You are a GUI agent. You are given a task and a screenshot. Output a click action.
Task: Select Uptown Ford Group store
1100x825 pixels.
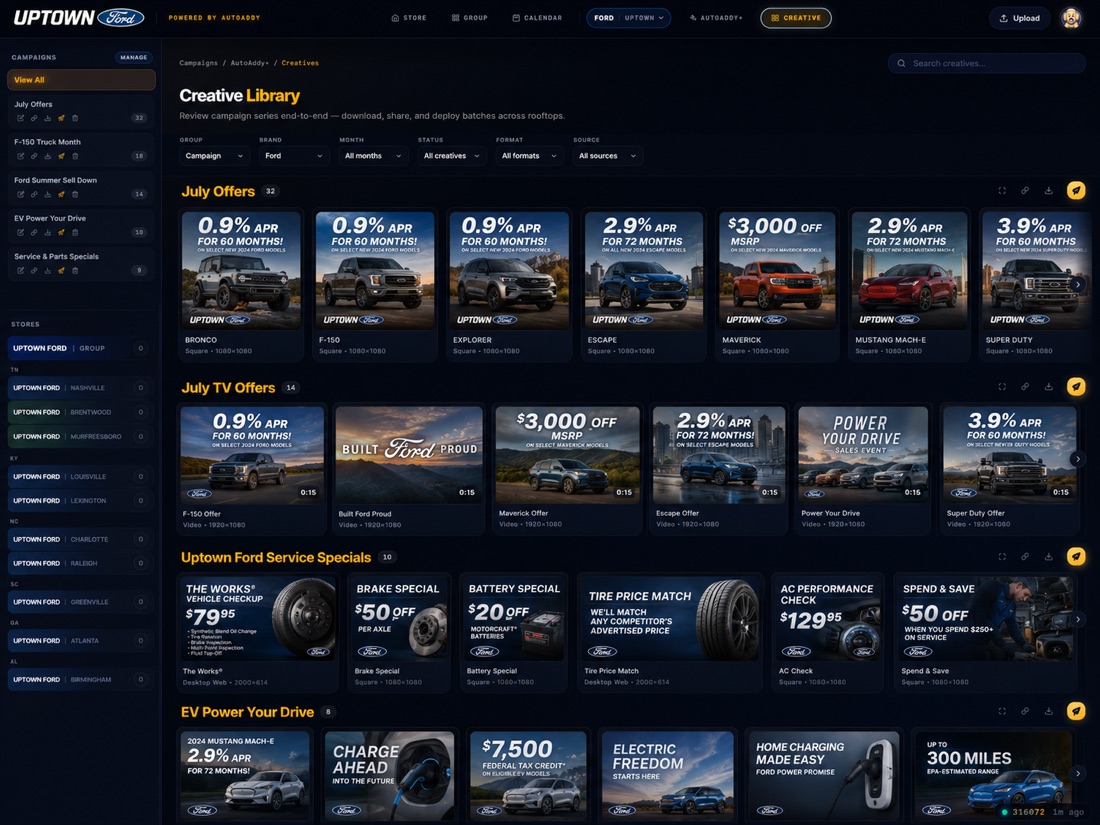tap(81, 348)
